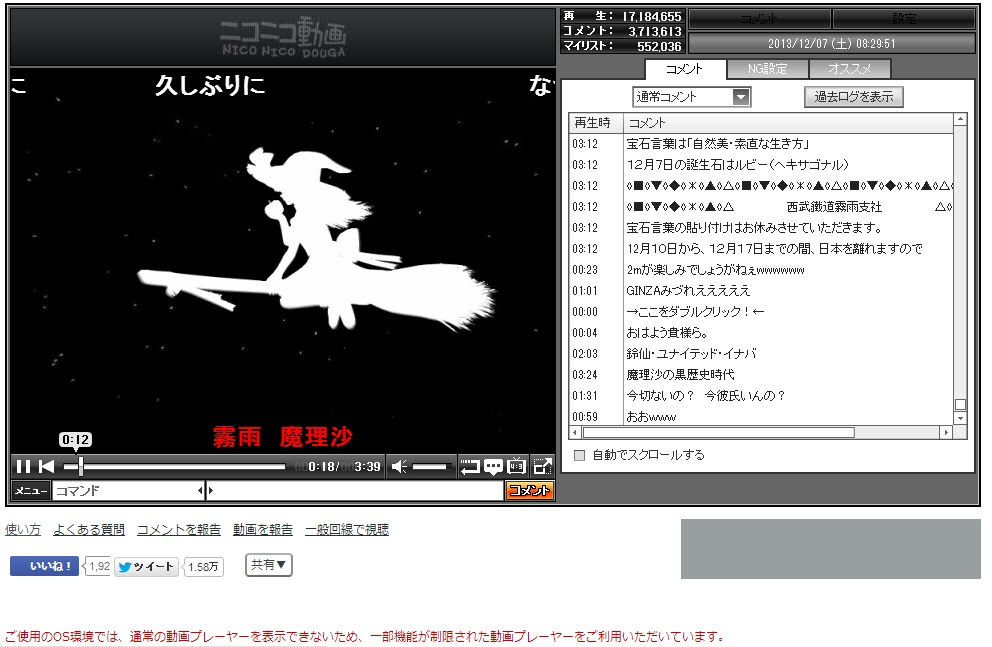Open the コメントを報告 link
Image resolution: width=992 pixels, height=647 pixels.
pyautogui.click(x=178, y=529)
